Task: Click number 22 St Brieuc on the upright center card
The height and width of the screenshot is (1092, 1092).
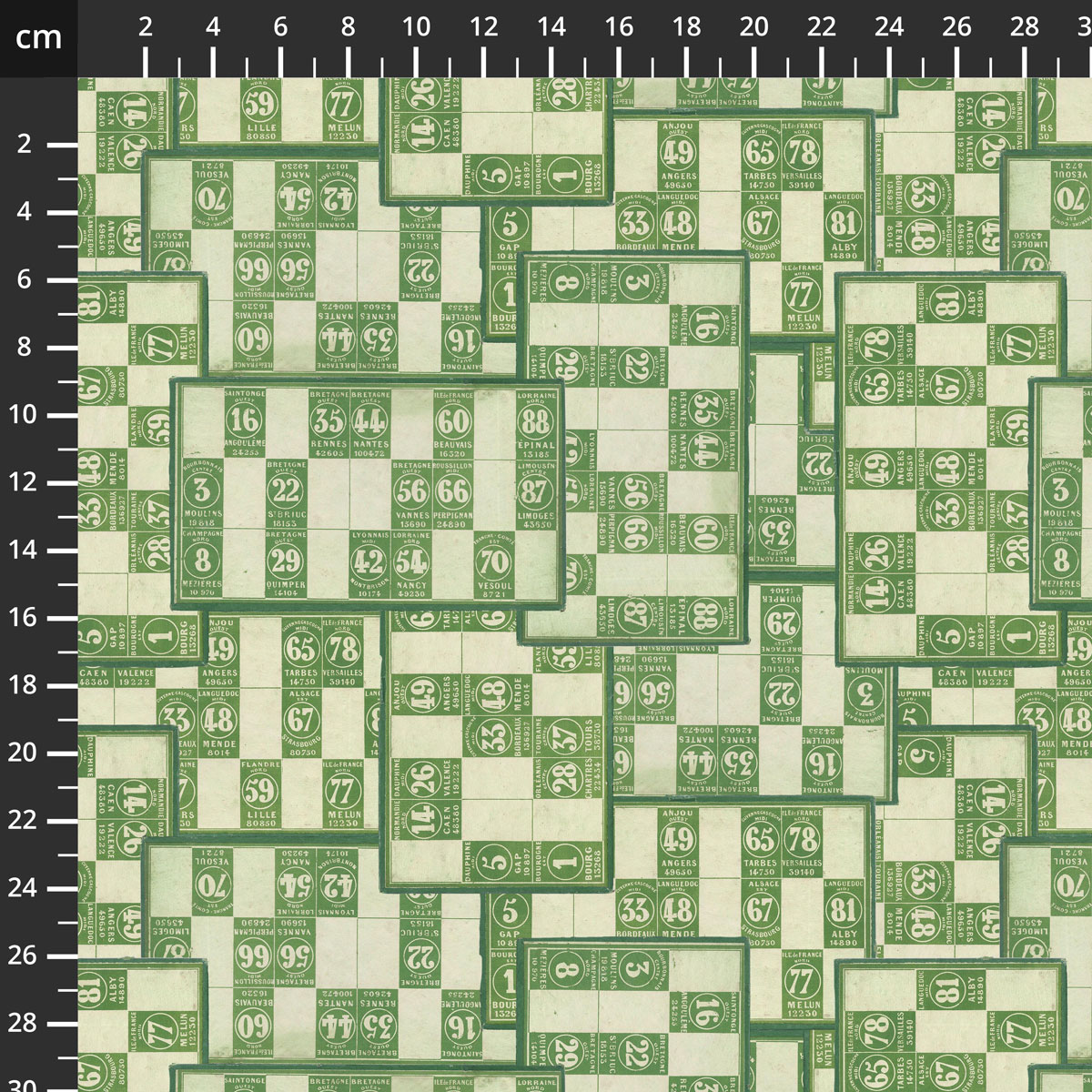Action: [x=286, y=491]
